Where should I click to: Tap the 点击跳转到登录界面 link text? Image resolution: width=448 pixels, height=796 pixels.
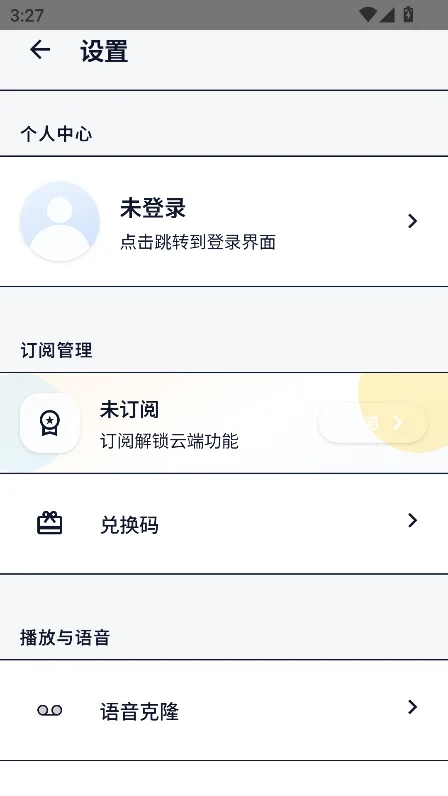click(198, 242)
